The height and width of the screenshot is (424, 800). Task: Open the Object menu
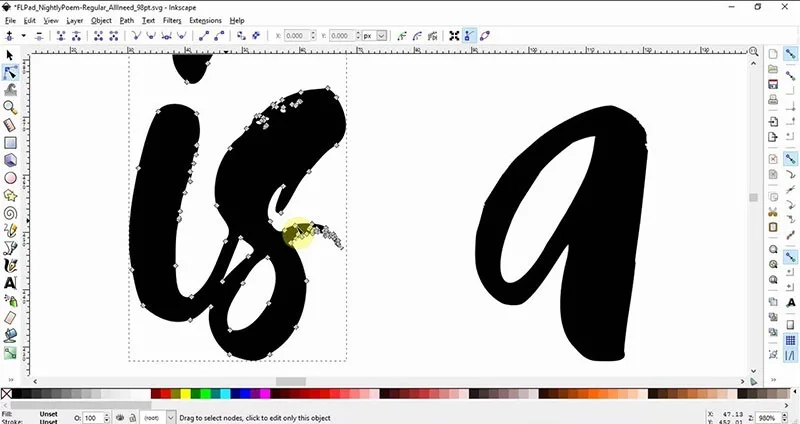[101, 20]
